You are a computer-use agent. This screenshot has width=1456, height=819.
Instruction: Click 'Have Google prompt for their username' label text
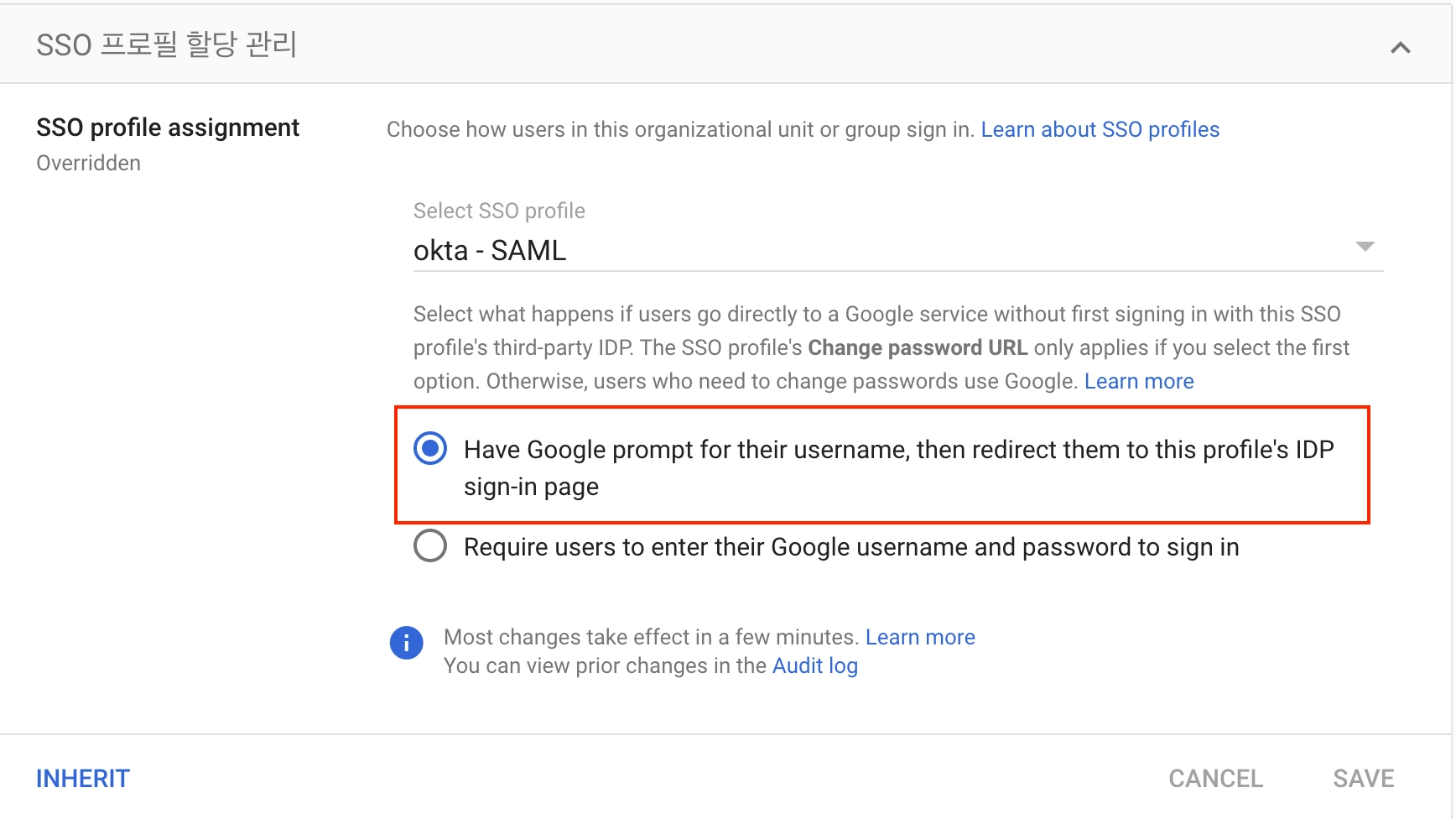[897, 451]
